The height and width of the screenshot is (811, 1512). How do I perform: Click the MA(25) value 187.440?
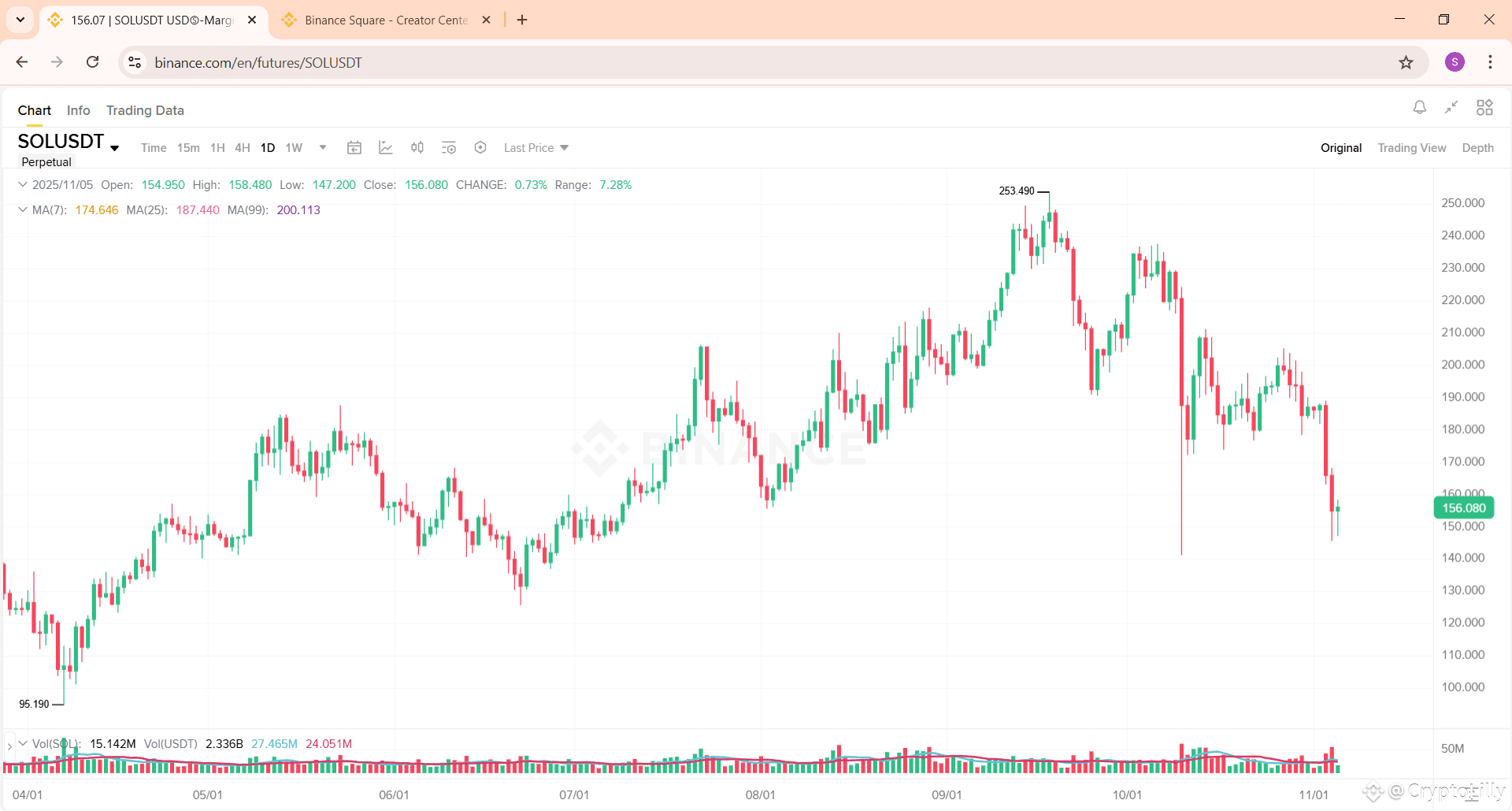(x=198, y=209)
